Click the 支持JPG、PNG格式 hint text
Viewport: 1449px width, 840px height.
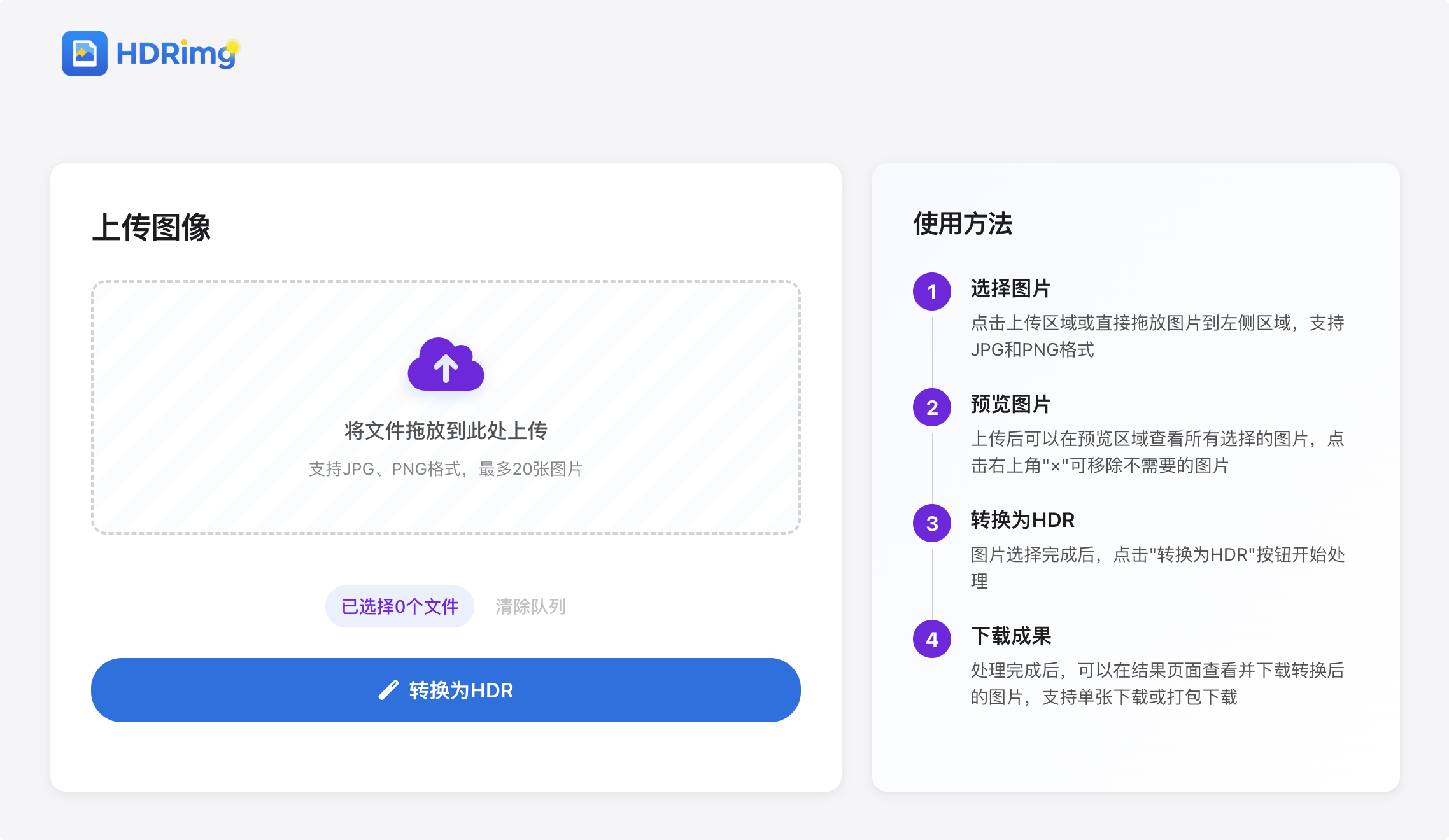point(446,469)
